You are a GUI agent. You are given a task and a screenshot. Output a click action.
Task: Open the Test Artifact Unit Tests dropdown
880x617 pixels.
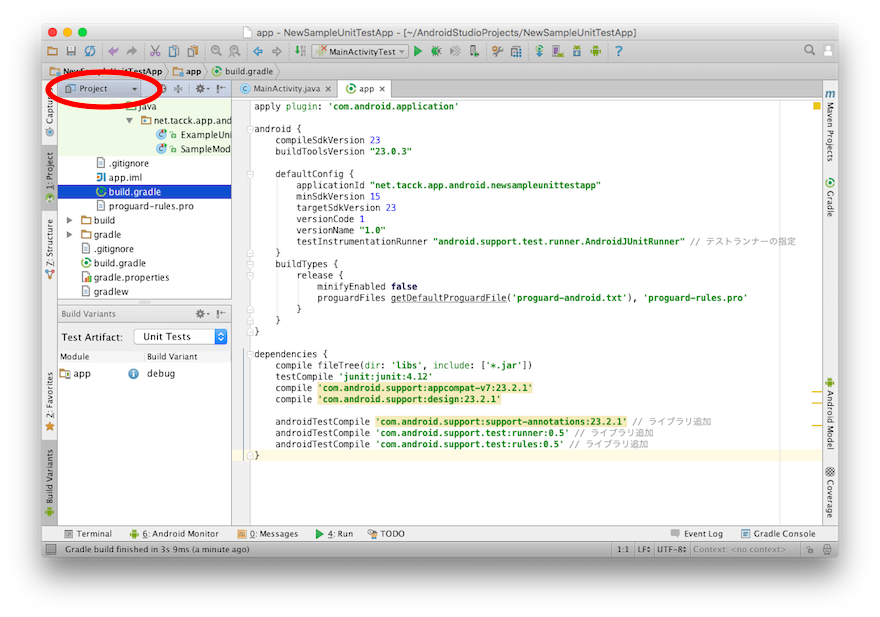pos(180,337)
